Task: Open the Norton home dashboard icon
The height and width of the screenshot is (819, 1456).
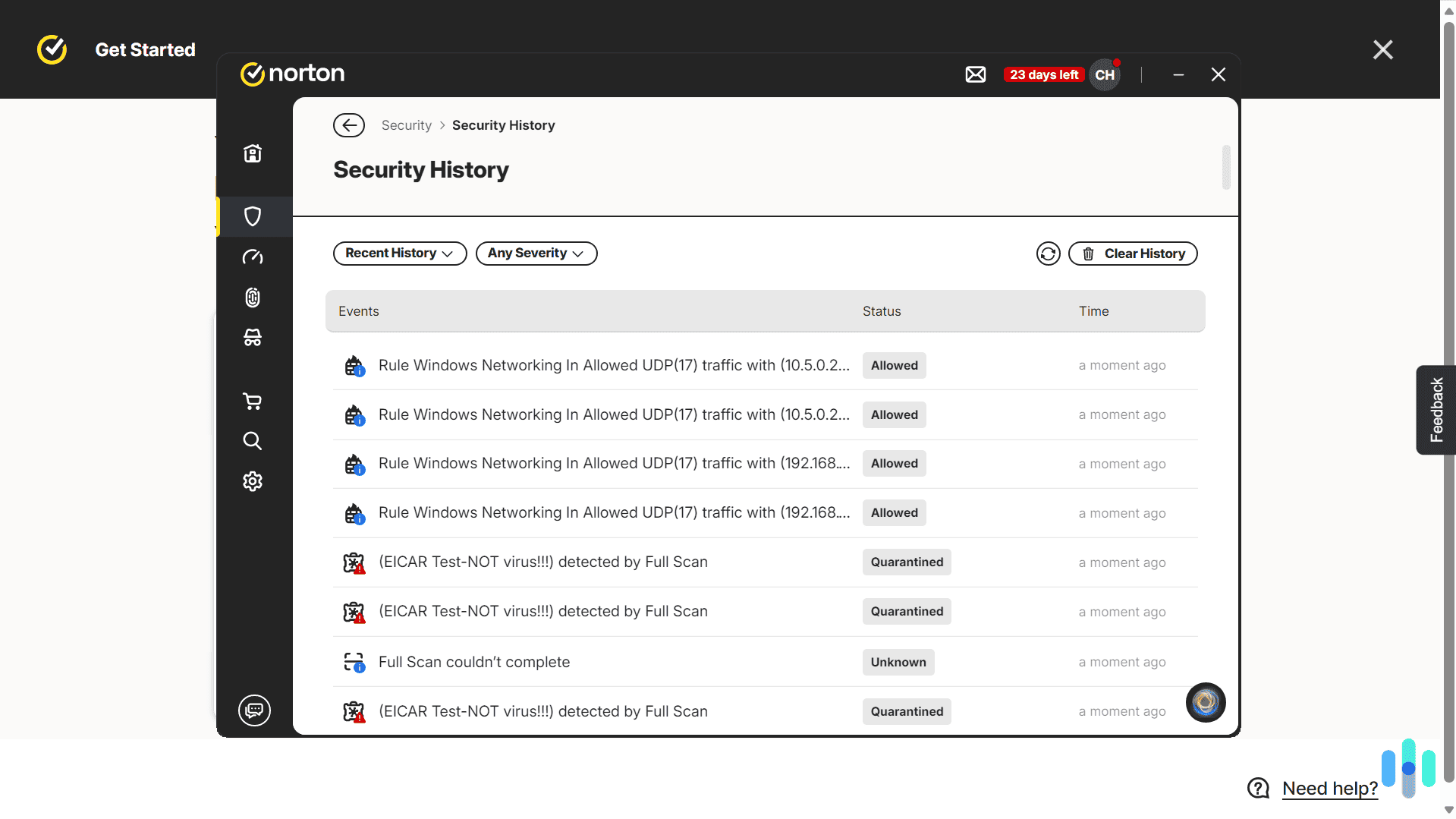Action: click(253, 154)
